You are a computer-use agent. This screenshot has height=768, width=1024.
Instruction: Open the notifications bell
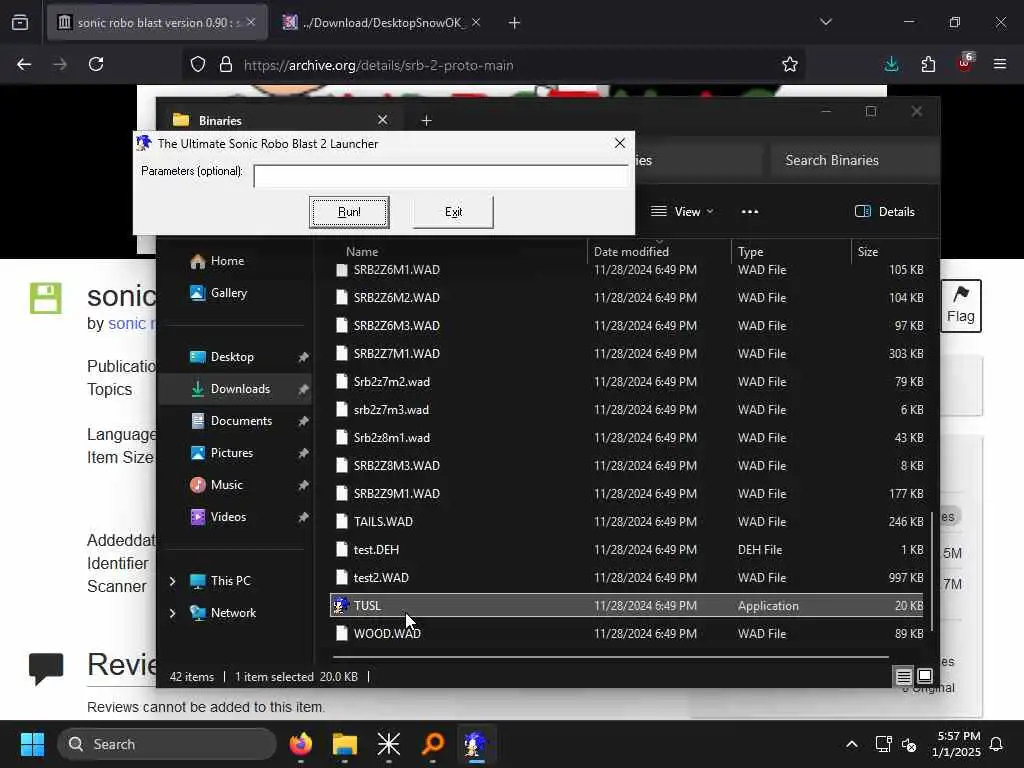pyautogui.click(x=997, y=744)
